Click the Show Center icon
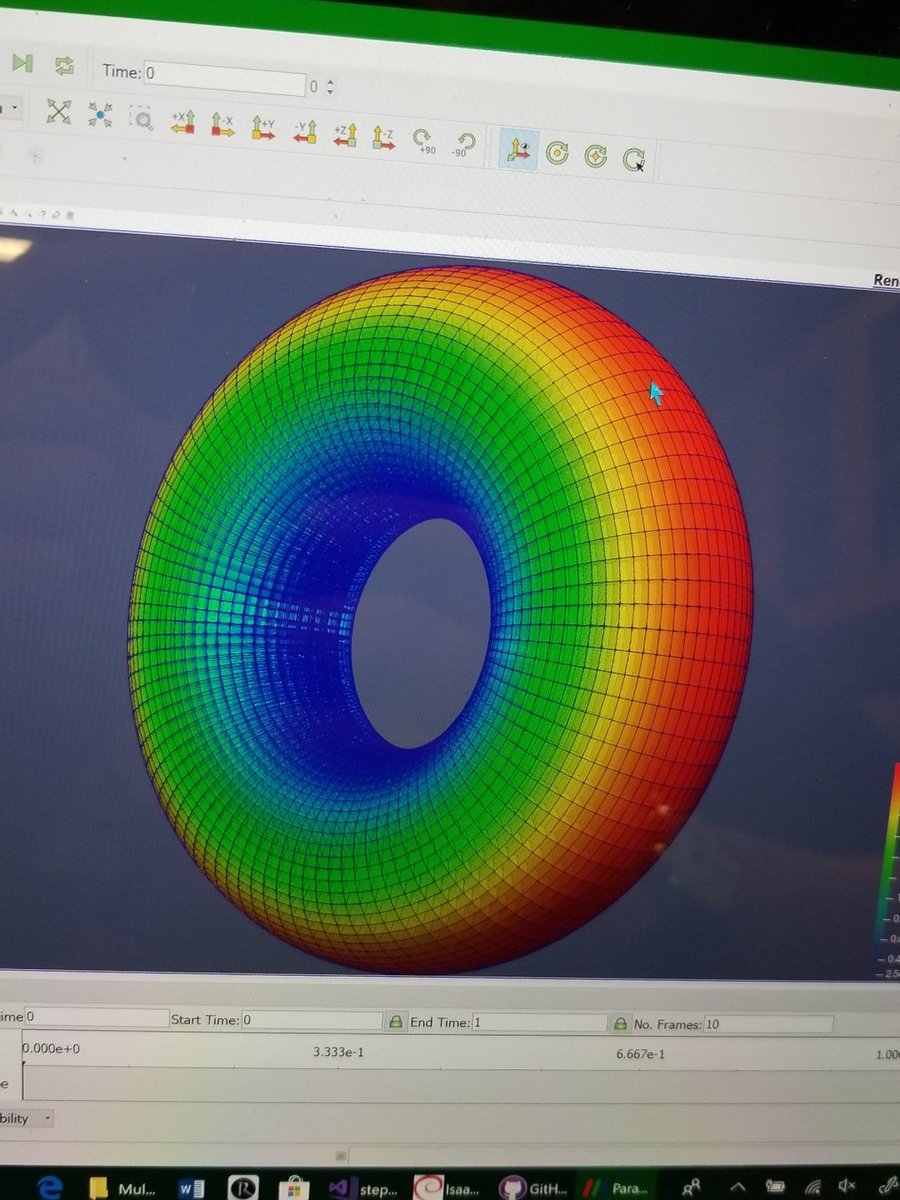 [557, 153]
